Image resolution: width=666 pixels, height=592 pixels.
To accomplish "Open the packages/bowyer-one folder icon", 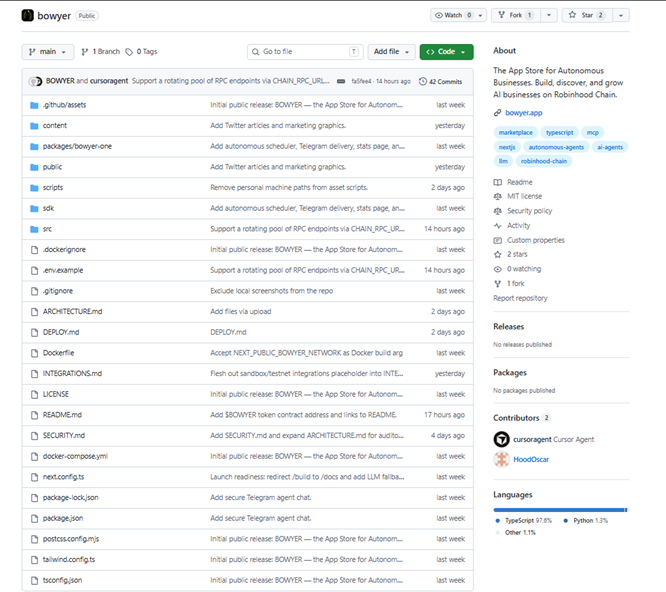I will pos(34,147).
